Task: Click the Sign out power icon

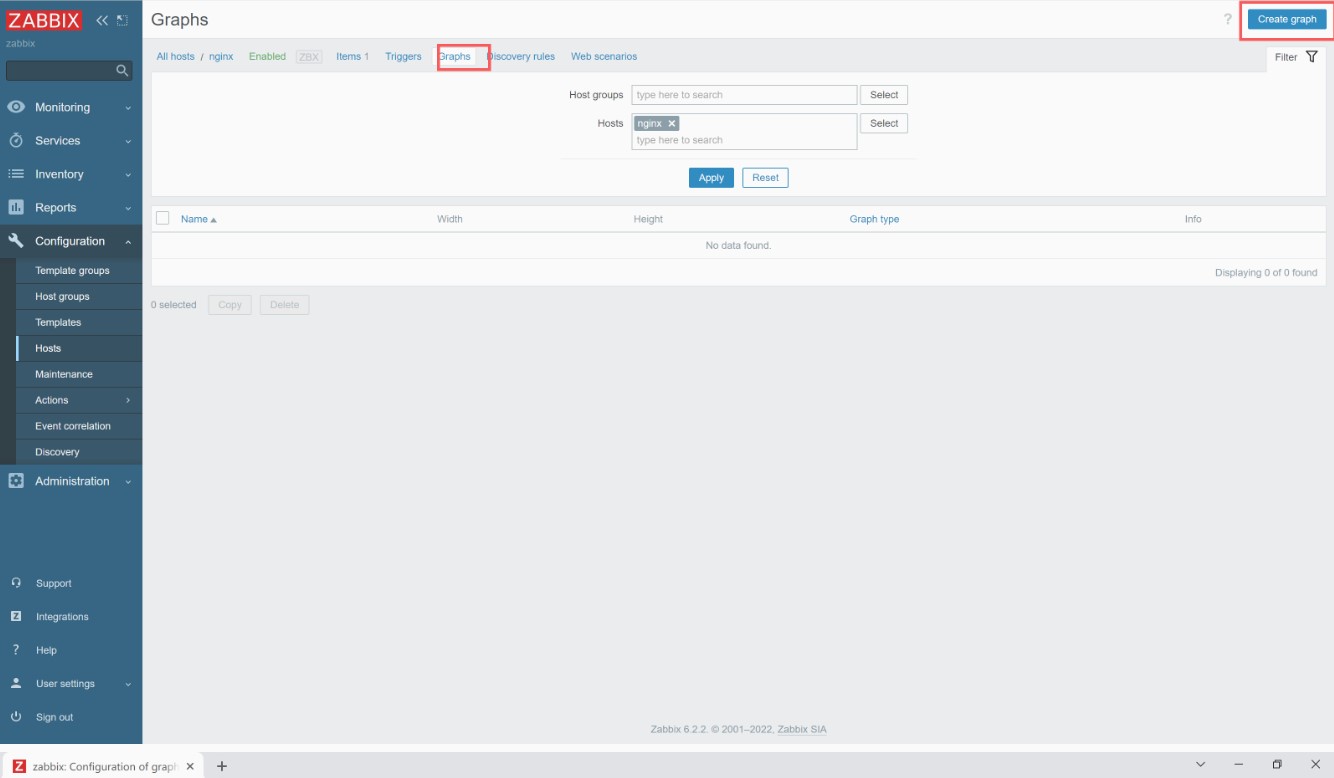Action: coord(16,717)
